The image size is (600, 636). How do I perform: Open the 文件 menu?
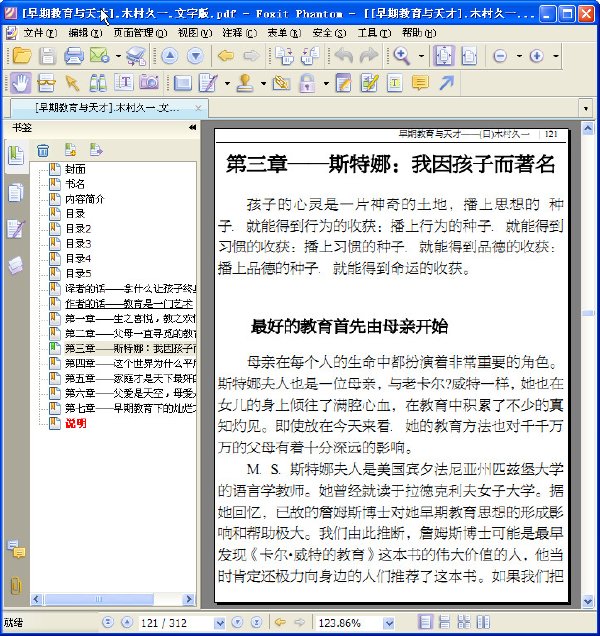(x=39, y=33)
